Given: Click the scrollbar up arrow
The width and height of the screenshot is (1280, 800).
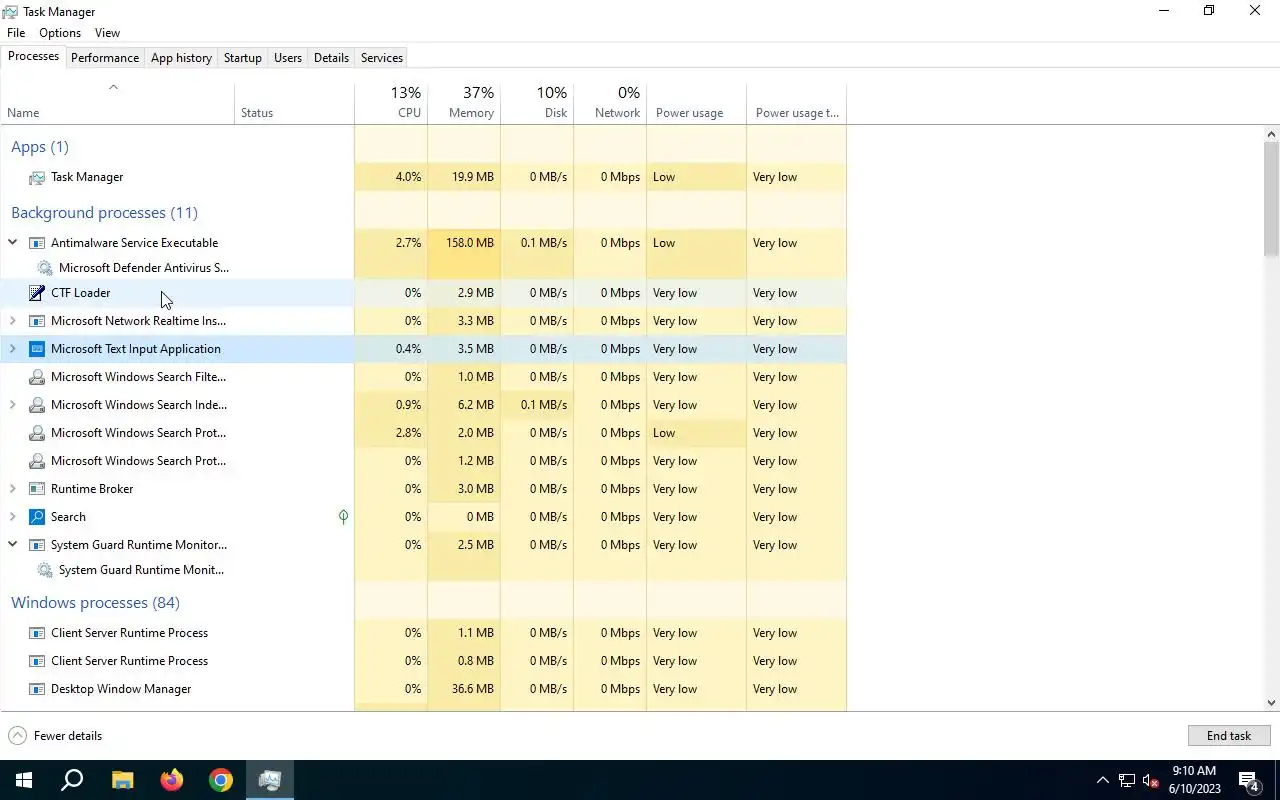Looking at the screenshot, I should click(1271, 134).
